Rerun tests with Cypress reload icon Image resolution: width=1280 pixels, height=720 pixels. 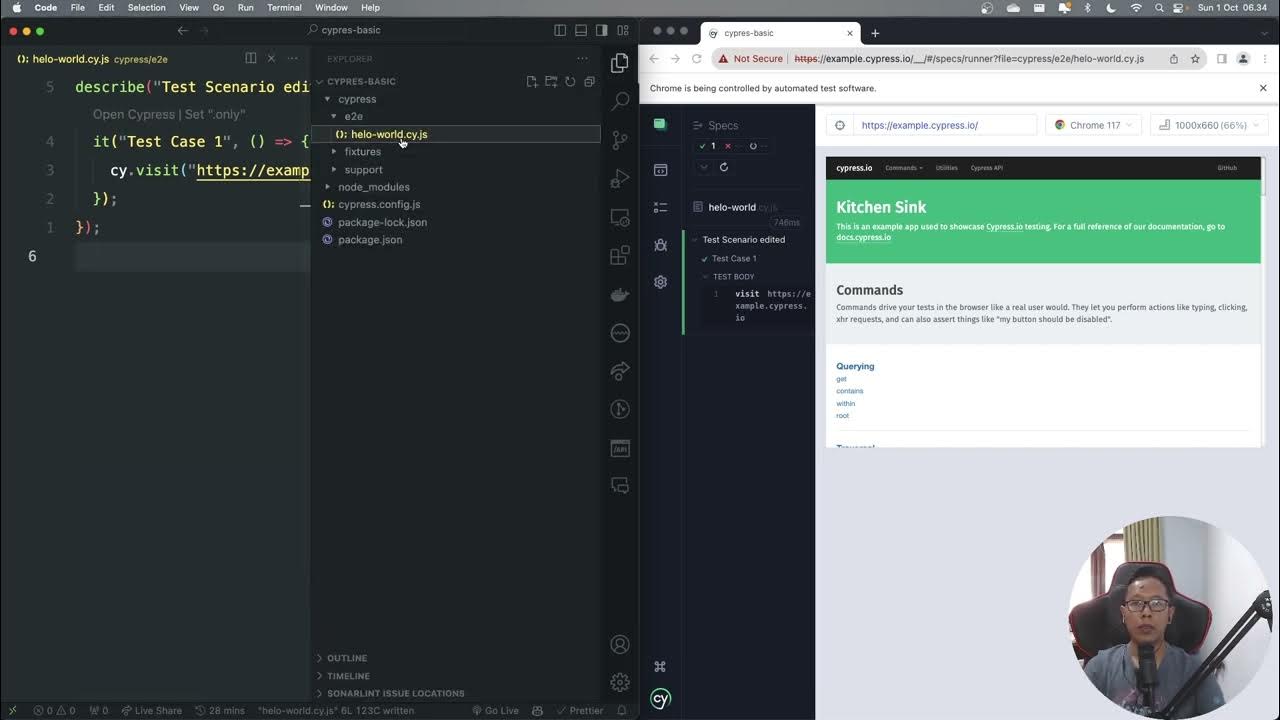click(724, 167)
